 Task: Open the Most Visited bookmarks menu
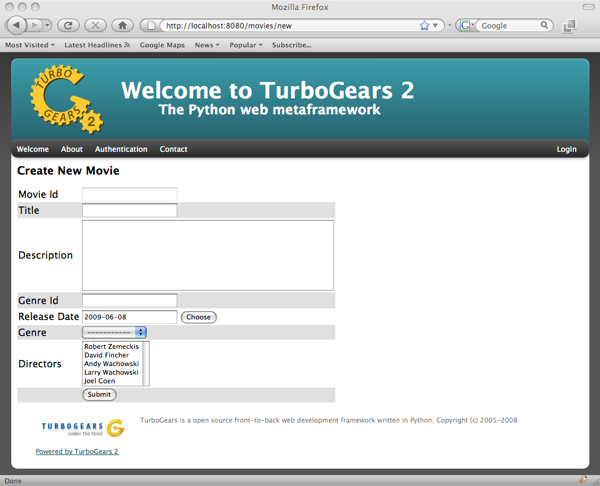pos(29,45)
